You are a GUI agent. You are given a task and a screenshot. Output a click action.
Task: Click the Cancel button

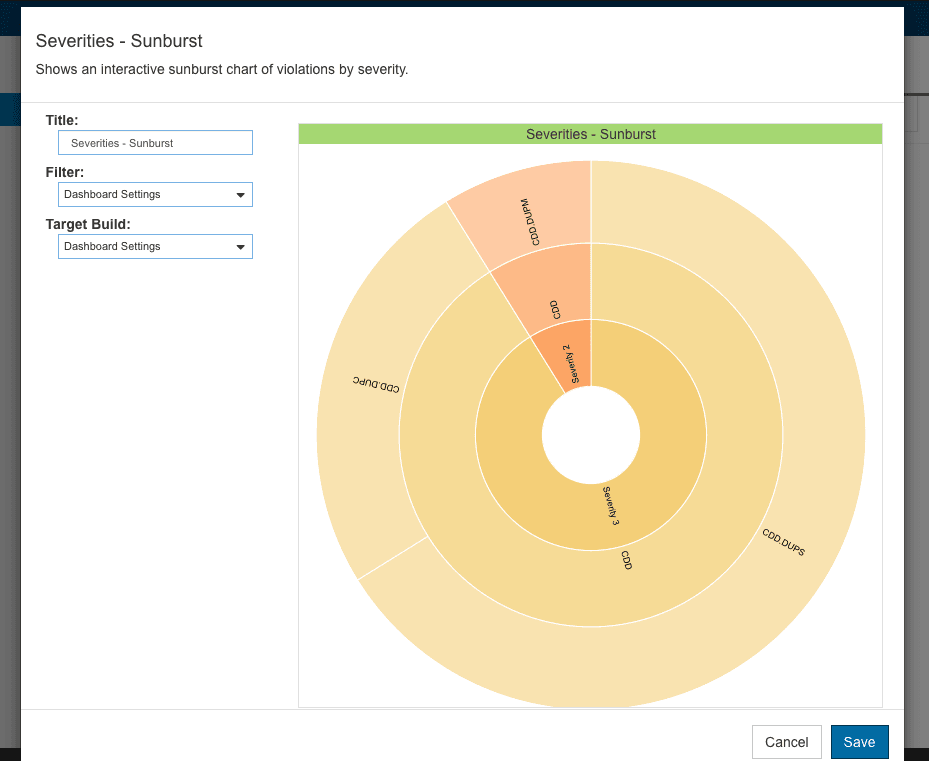(x=786, y=742)
